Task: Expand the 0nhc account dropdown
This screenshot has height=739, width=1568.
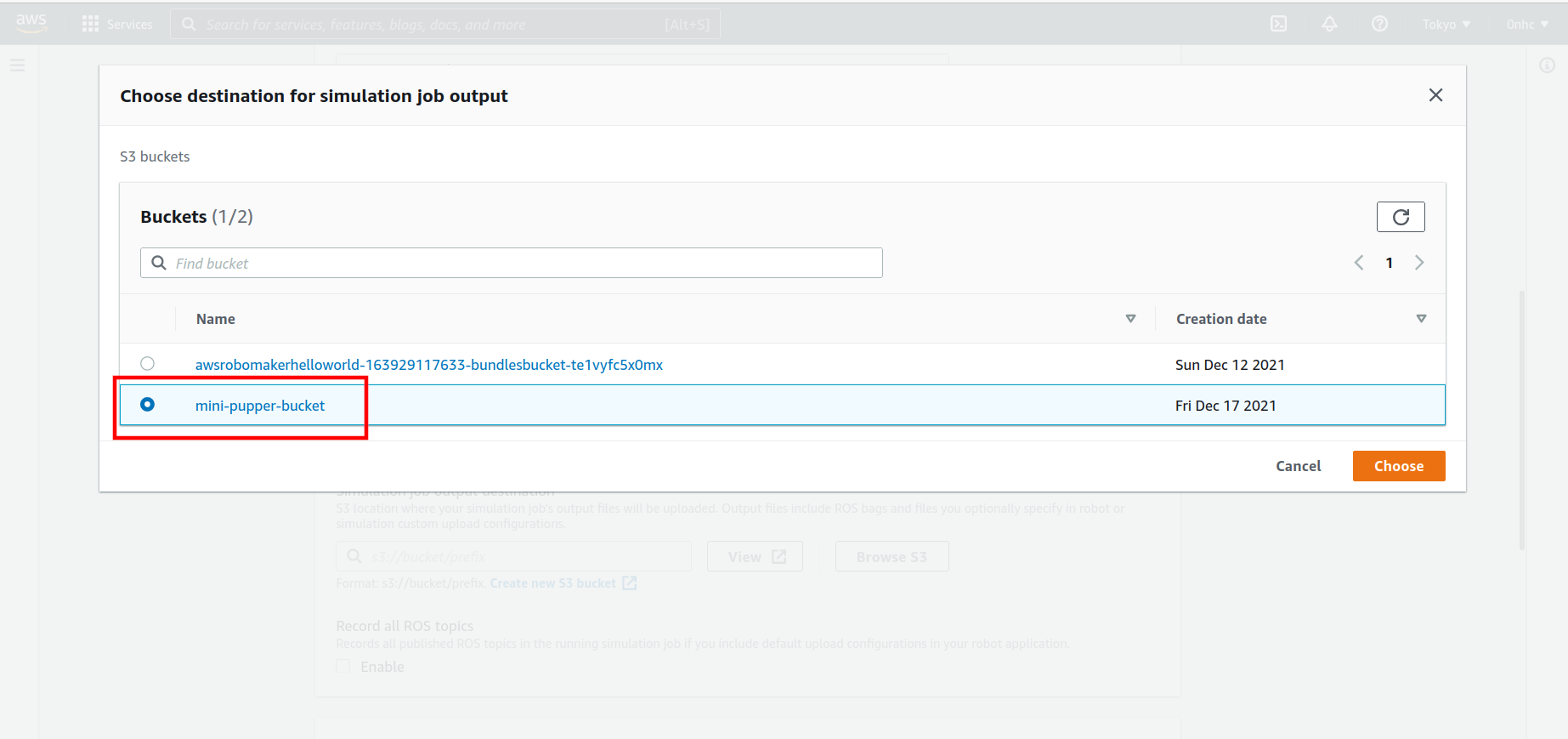Action: pos(1527,24)
